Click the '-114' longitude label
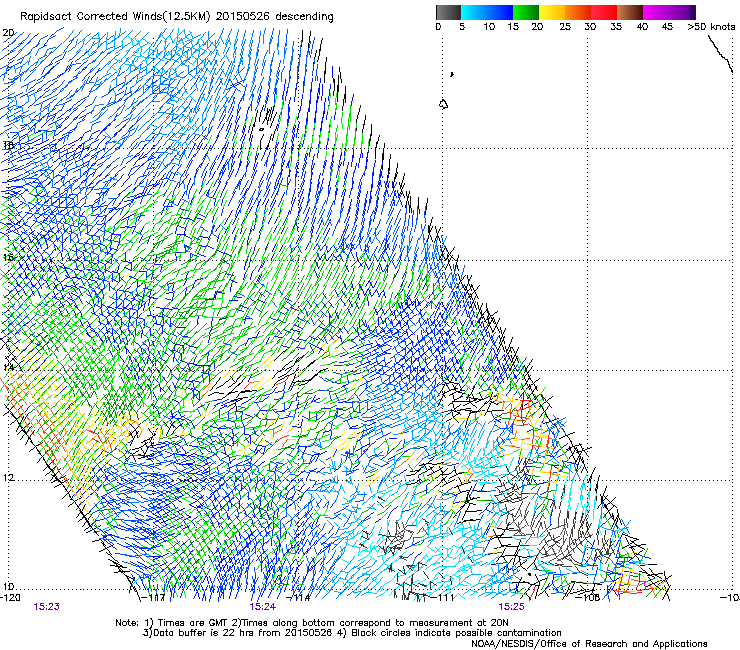The width and height of the screenshot is (740, 650). click(x=299, y=598)
